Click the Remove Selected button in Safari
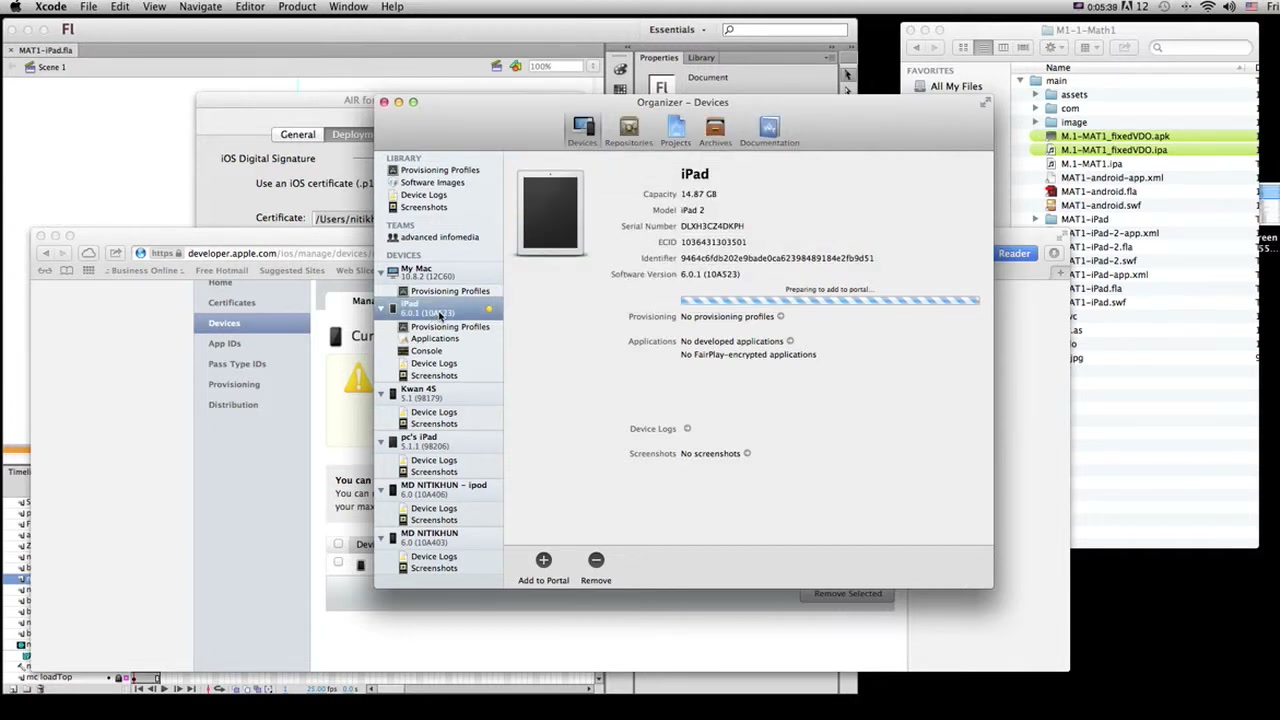1280x720 pixels. 848,594
